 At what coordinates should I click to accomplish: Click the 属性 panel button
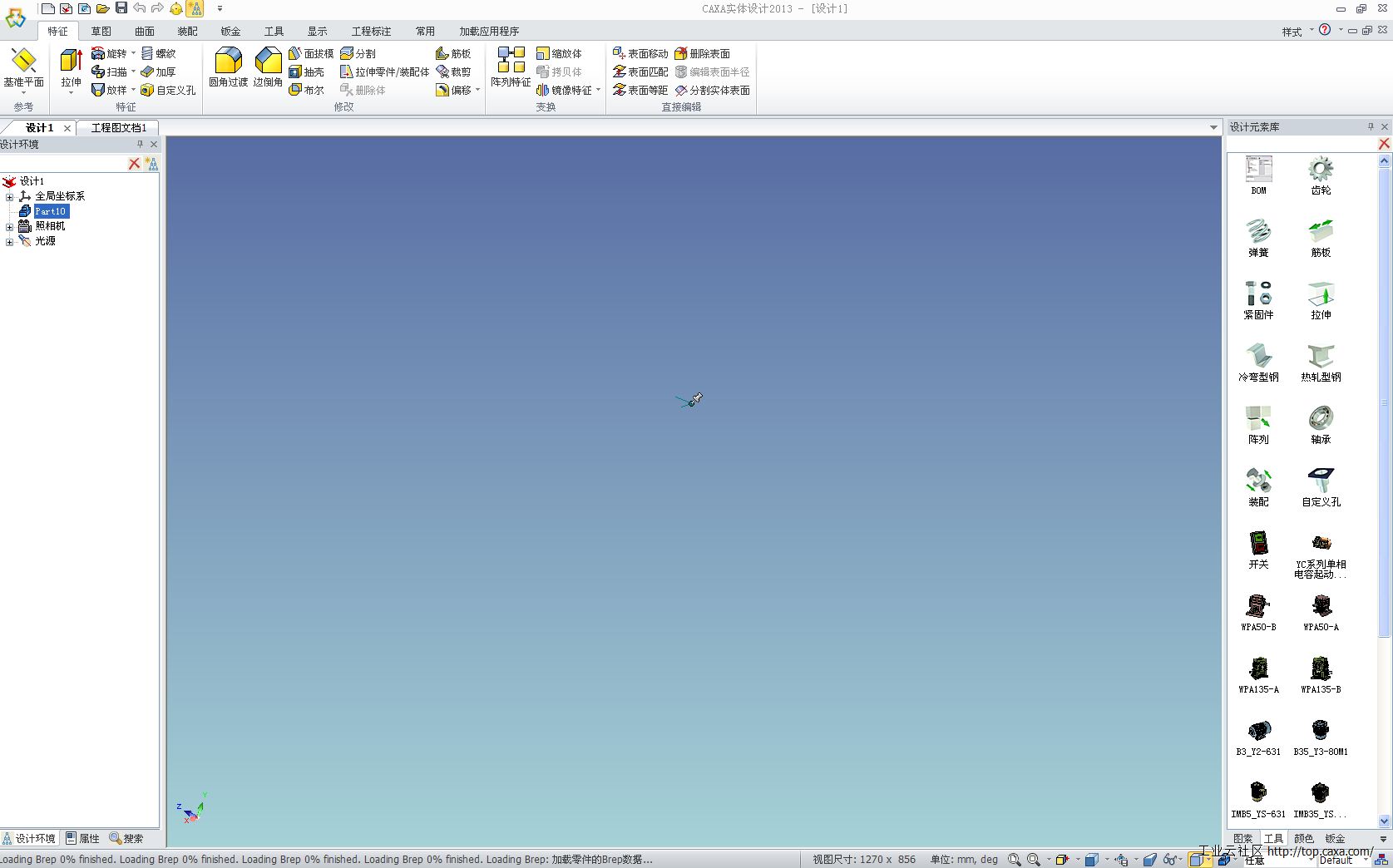(x=83, y=839)
